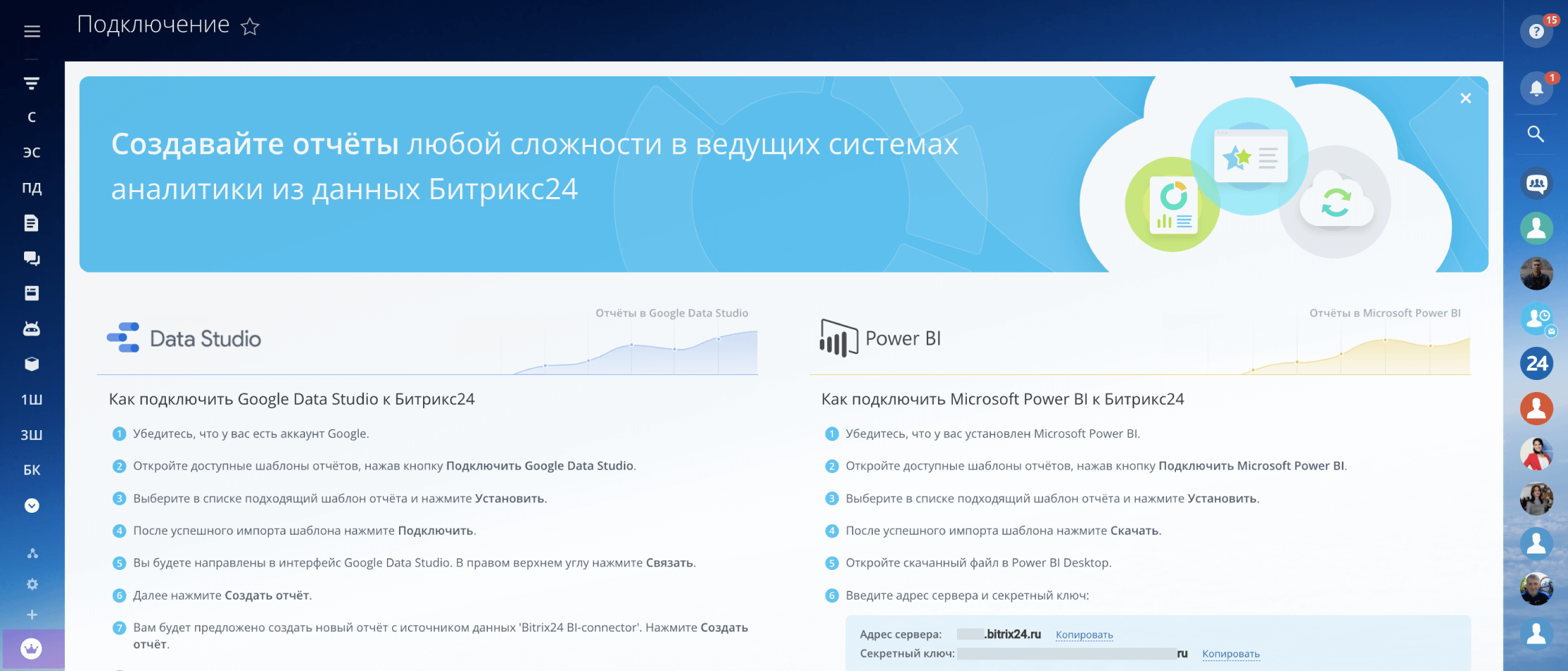Click Power BI step ending with "Скачать."
Viewport: 1568px width, 671px height.
click(x=1004, y=530)
